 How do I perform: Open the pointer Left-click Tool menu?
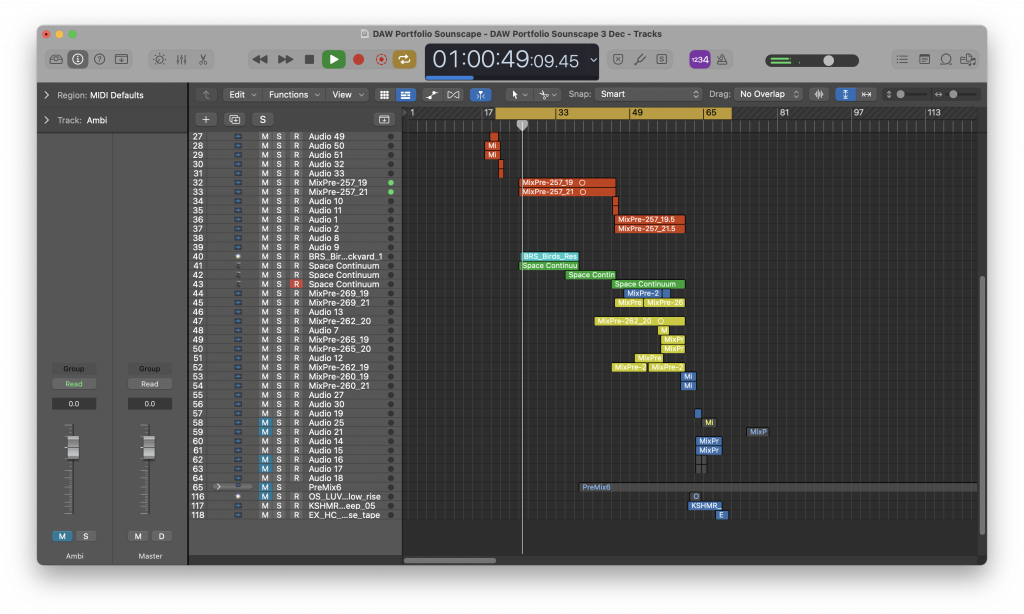[519, 95]
